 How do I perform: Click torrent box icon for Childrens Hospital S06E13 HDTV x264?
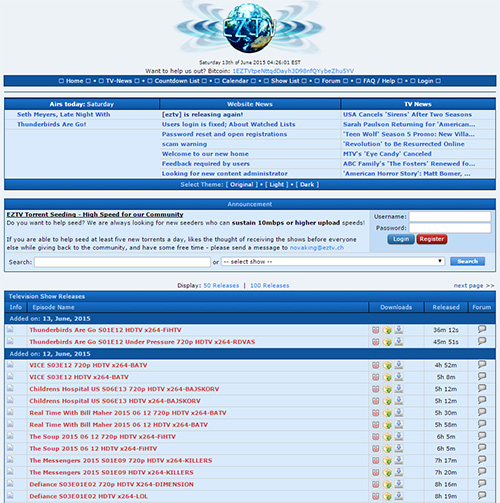point(387,401)
